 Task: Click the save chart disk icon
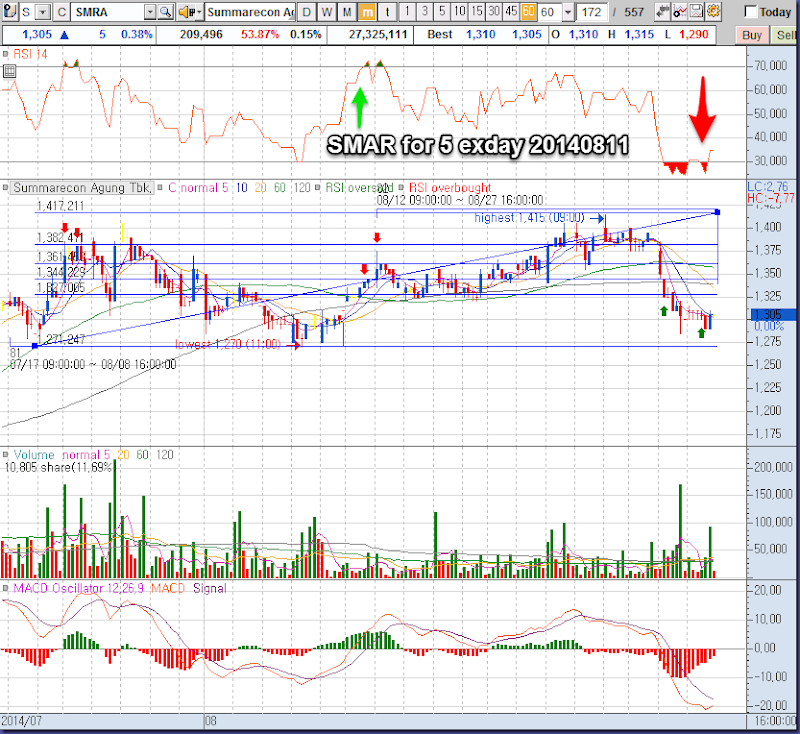(696, 11)
